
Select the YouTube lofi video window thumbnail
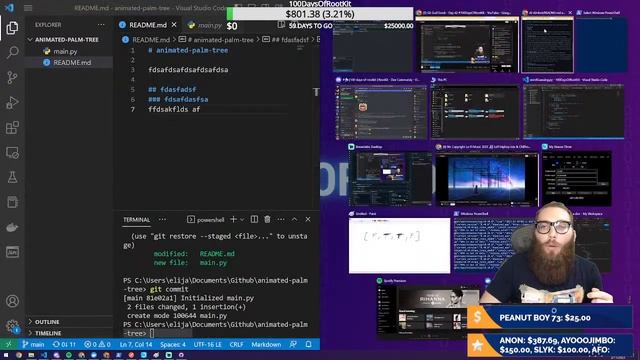(487, 176)
